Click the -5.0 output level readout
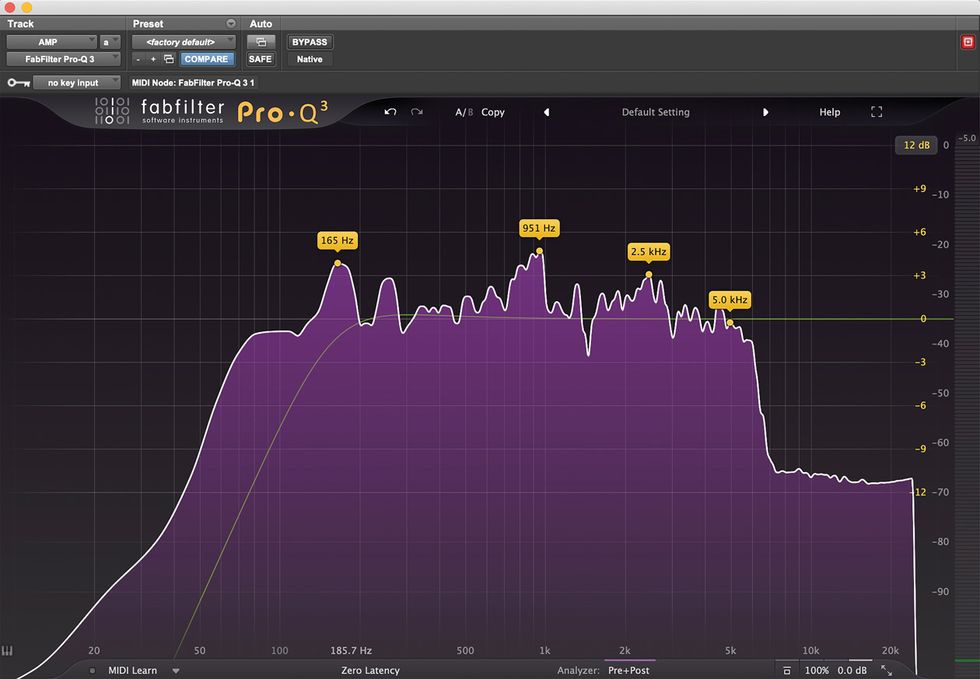Viewport: 980px width, 679px height. 966,138
